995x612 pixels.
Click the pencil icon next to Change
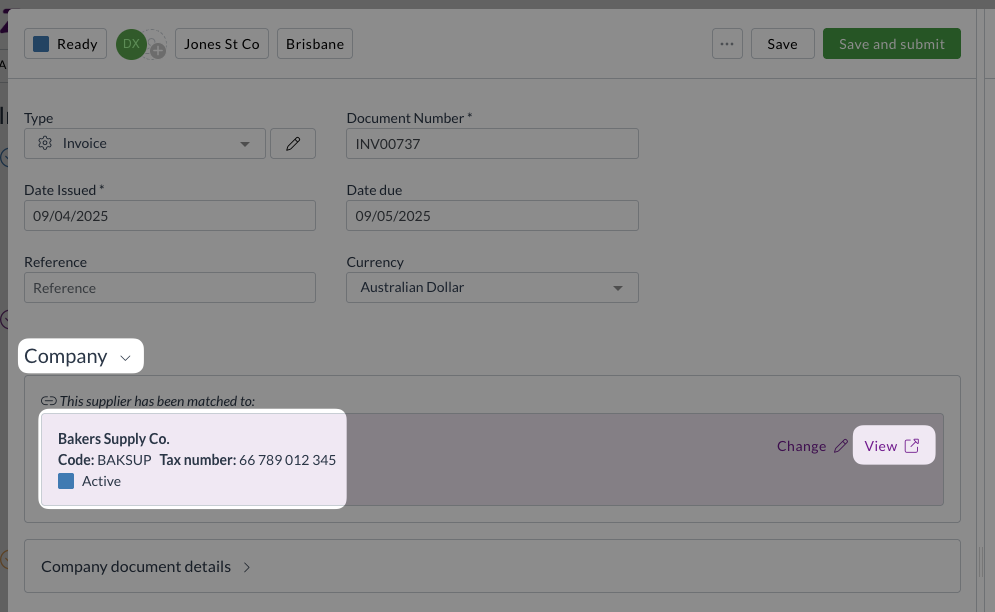coord(840,446)
